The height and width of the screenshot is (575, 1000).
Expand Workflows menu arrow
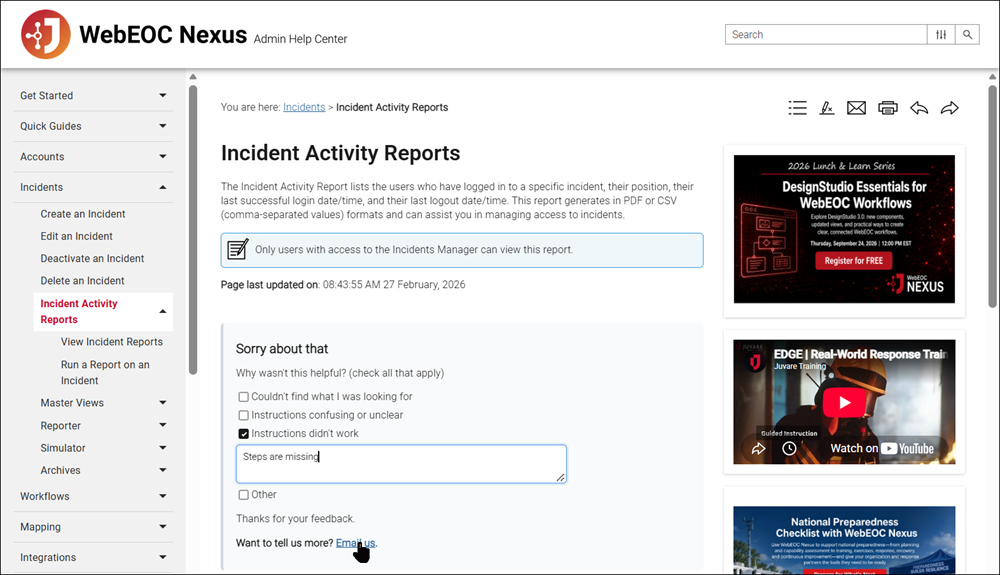click(163, 496)
